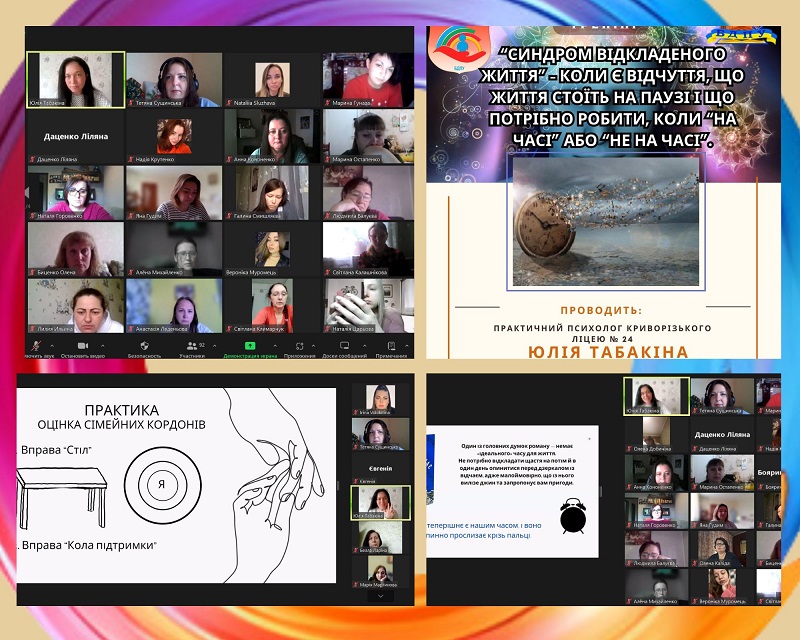
Task: Unmute the microphone in Zoom toolbar
Action: click(x=36, y=346)
